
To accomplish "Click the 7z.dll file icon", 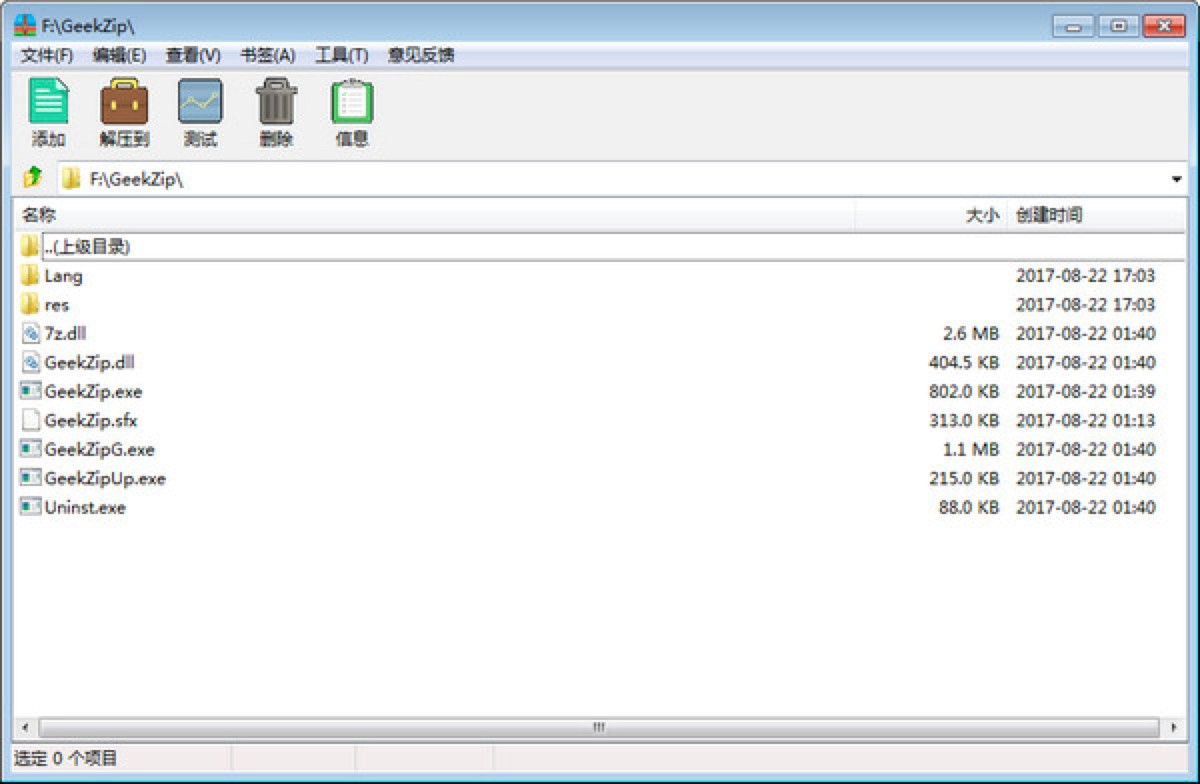I will click(x=30, y=333).
